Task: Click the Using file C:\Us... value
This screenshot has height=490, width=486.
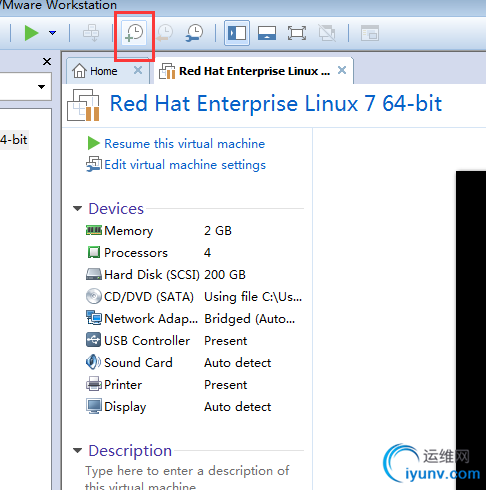Action: [253, 297]
